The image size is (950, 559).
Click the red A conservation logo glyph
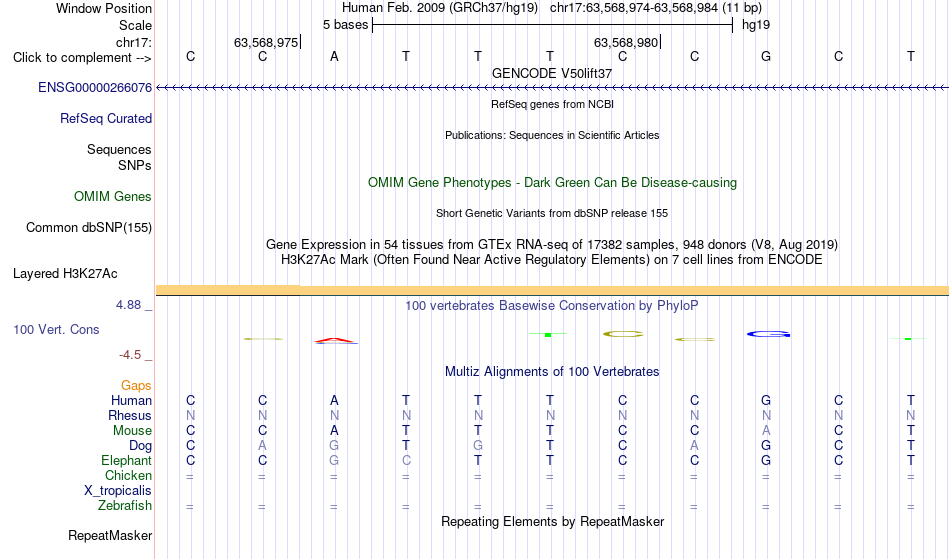(x=335, y=341)
